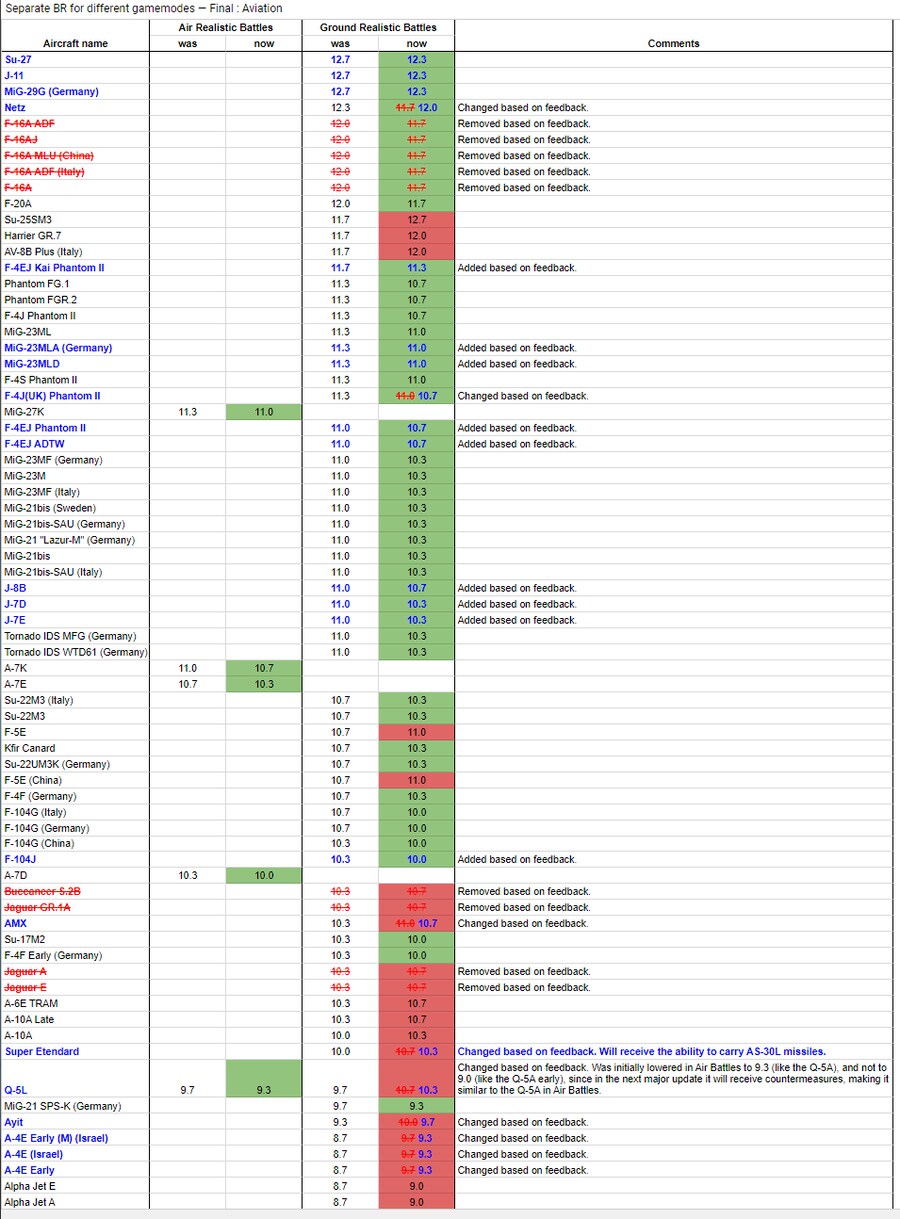Select the F-104J aircraft name cell

pyautogui.click(x=75, y=860)
